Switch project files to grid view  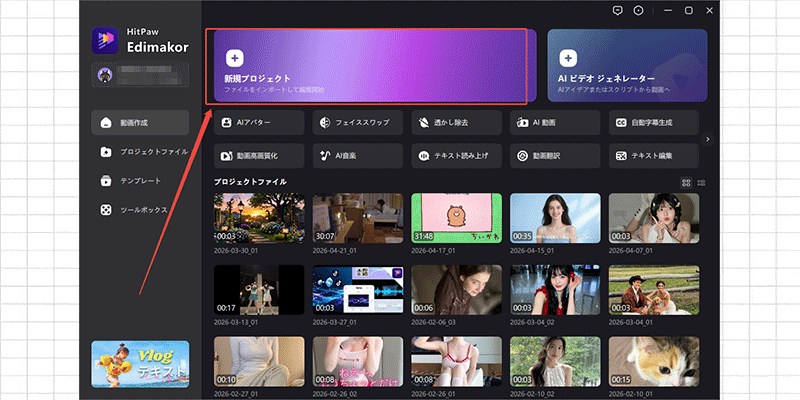coord(686,183)
